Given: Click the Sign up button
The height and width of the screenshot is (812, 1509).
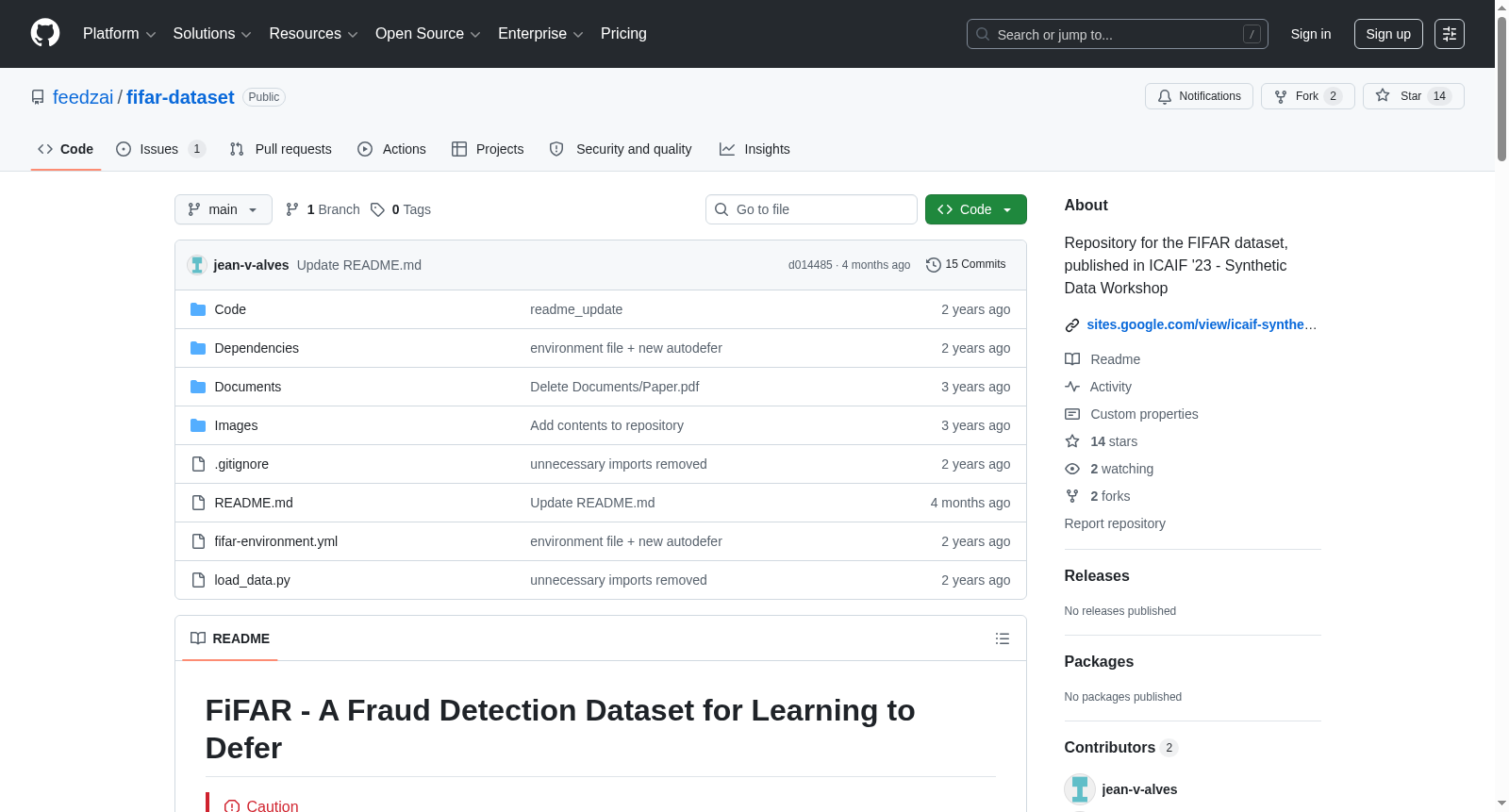Looking at the screenshot, I should tap(1388, 34).
